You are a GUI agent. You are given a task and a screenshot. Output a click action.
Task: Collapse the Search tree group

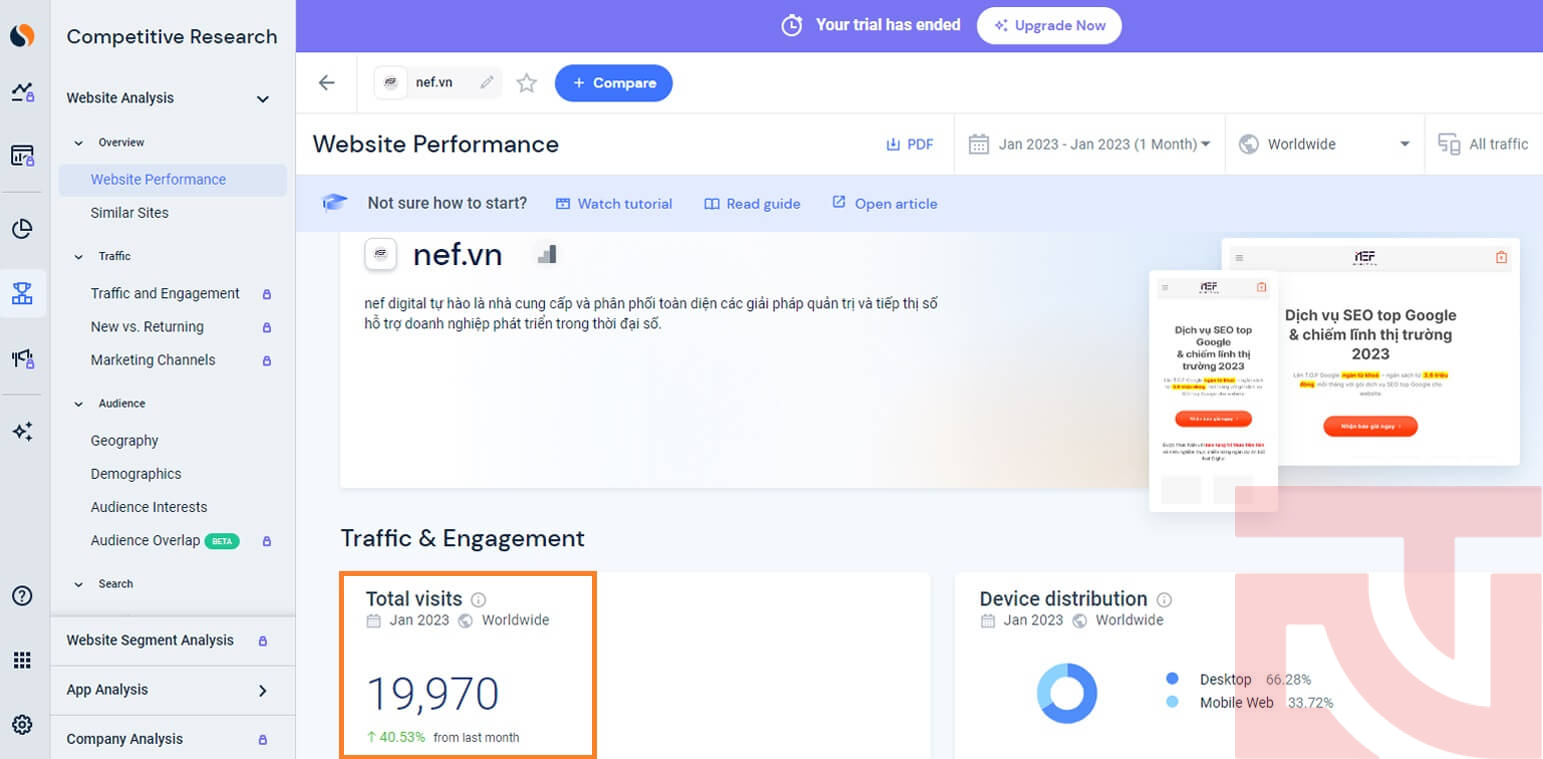(79, 584)
